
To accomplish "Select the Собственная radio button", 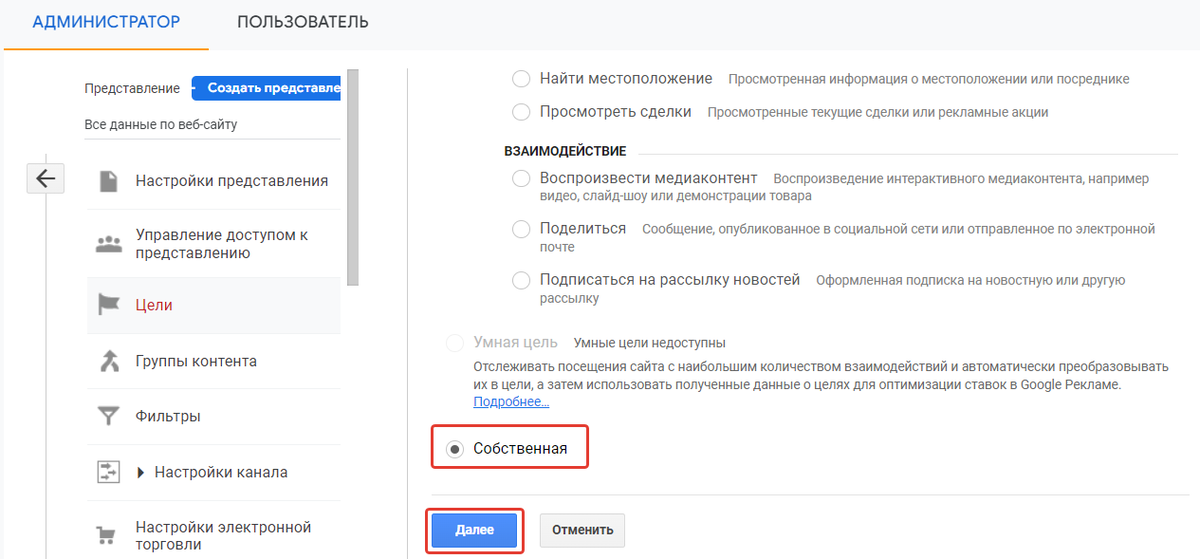I will pyautogui.click(x=455, y=449).
